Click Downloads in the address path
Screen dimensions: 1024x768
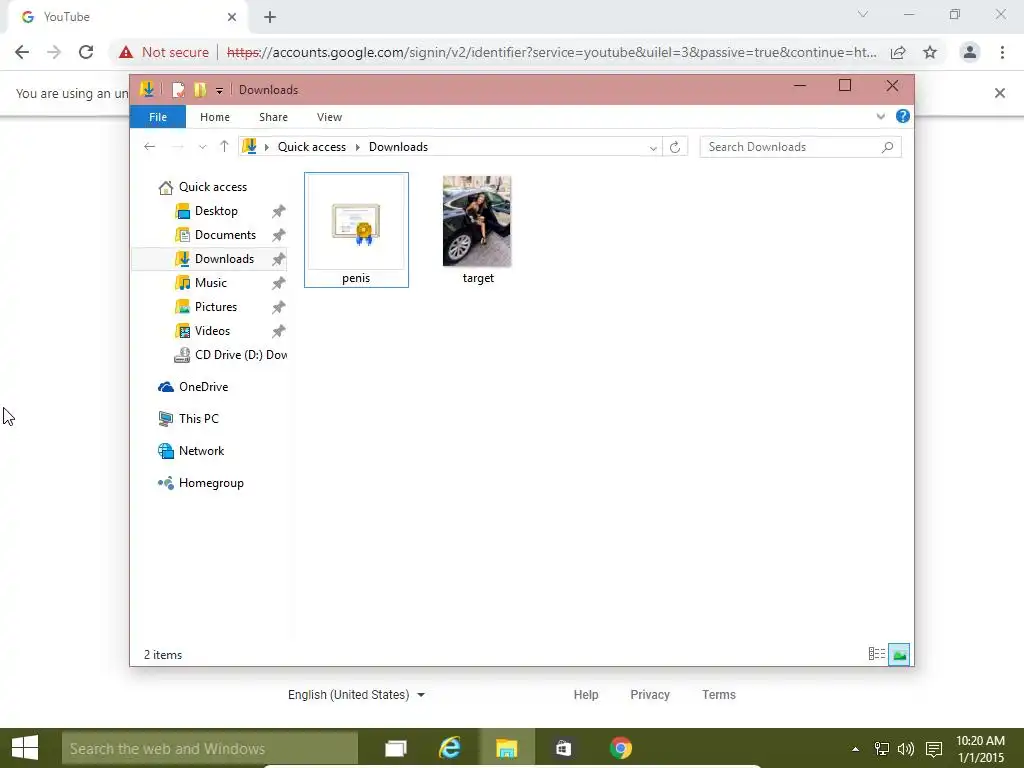click(398, 147)
